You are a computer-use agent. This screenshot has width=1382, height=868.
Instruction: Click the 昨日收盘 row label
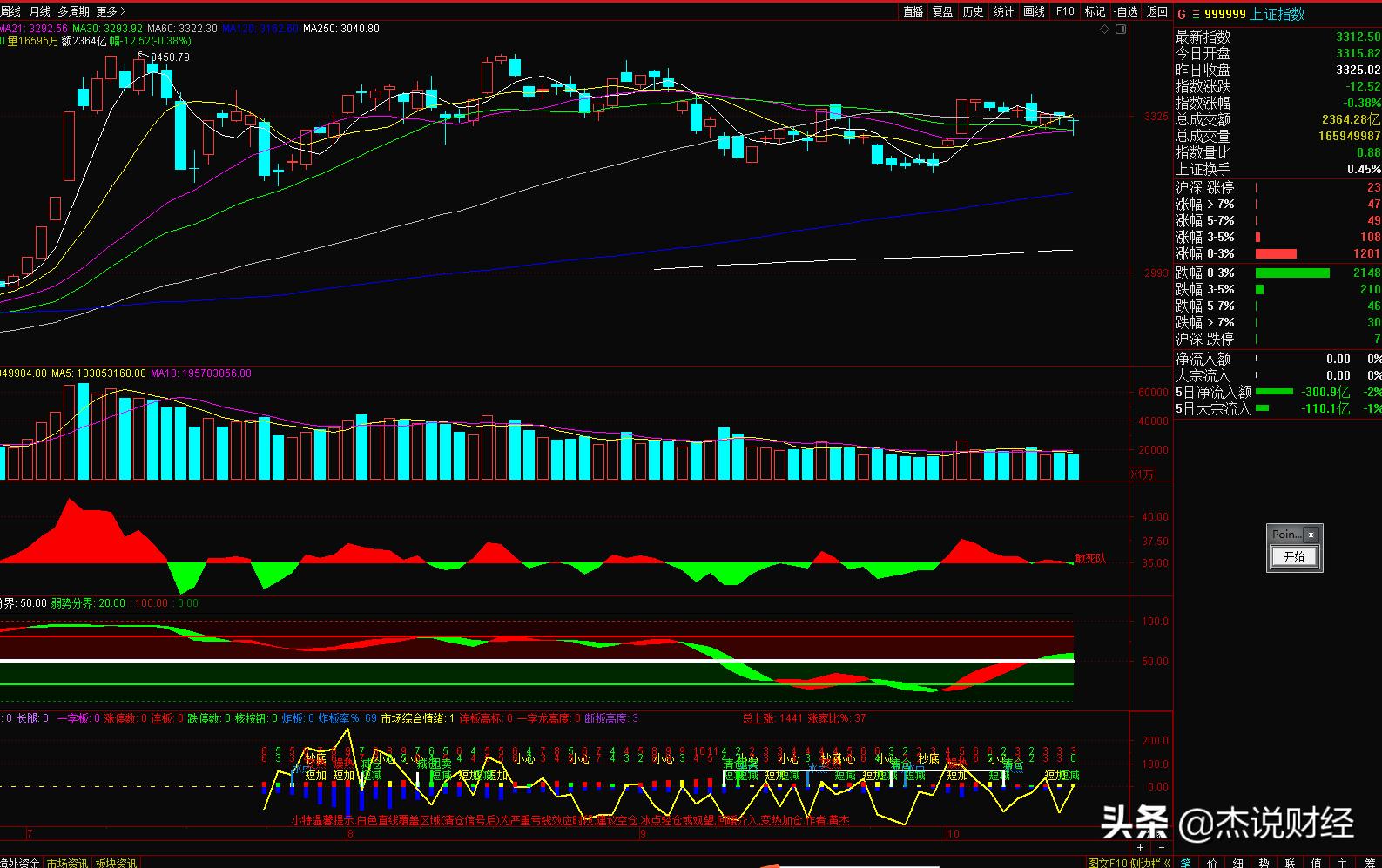point(1203,70)
